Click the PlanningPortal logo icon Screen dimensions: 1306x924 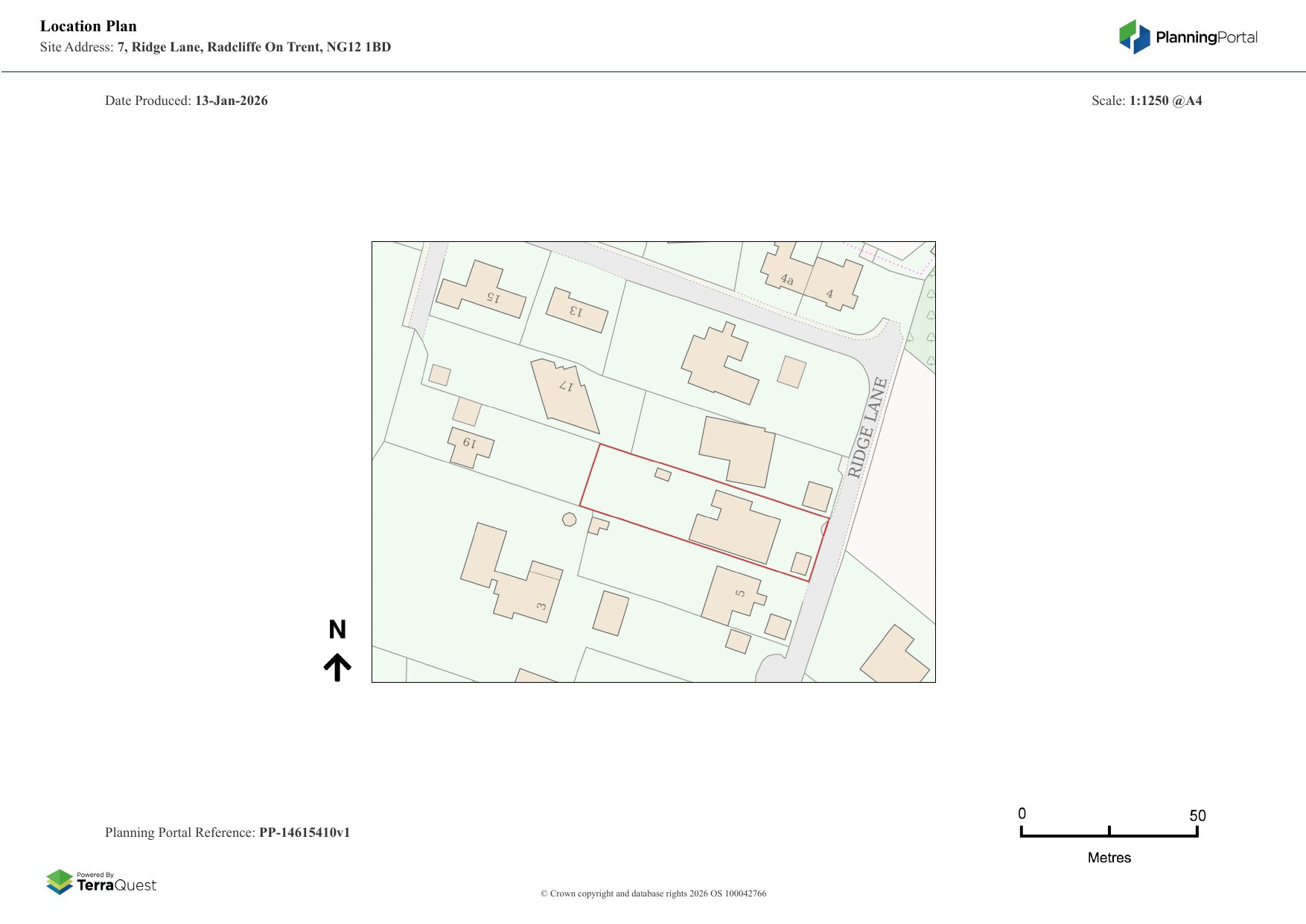[x=1134, y=36]
